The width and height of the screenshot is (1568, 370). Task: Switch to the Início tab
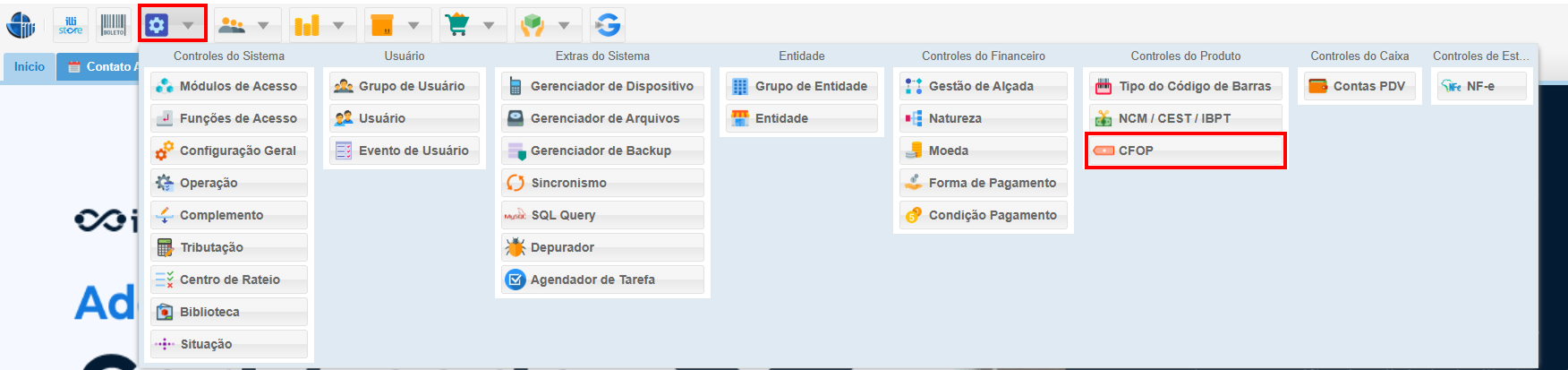coord(29,67)
